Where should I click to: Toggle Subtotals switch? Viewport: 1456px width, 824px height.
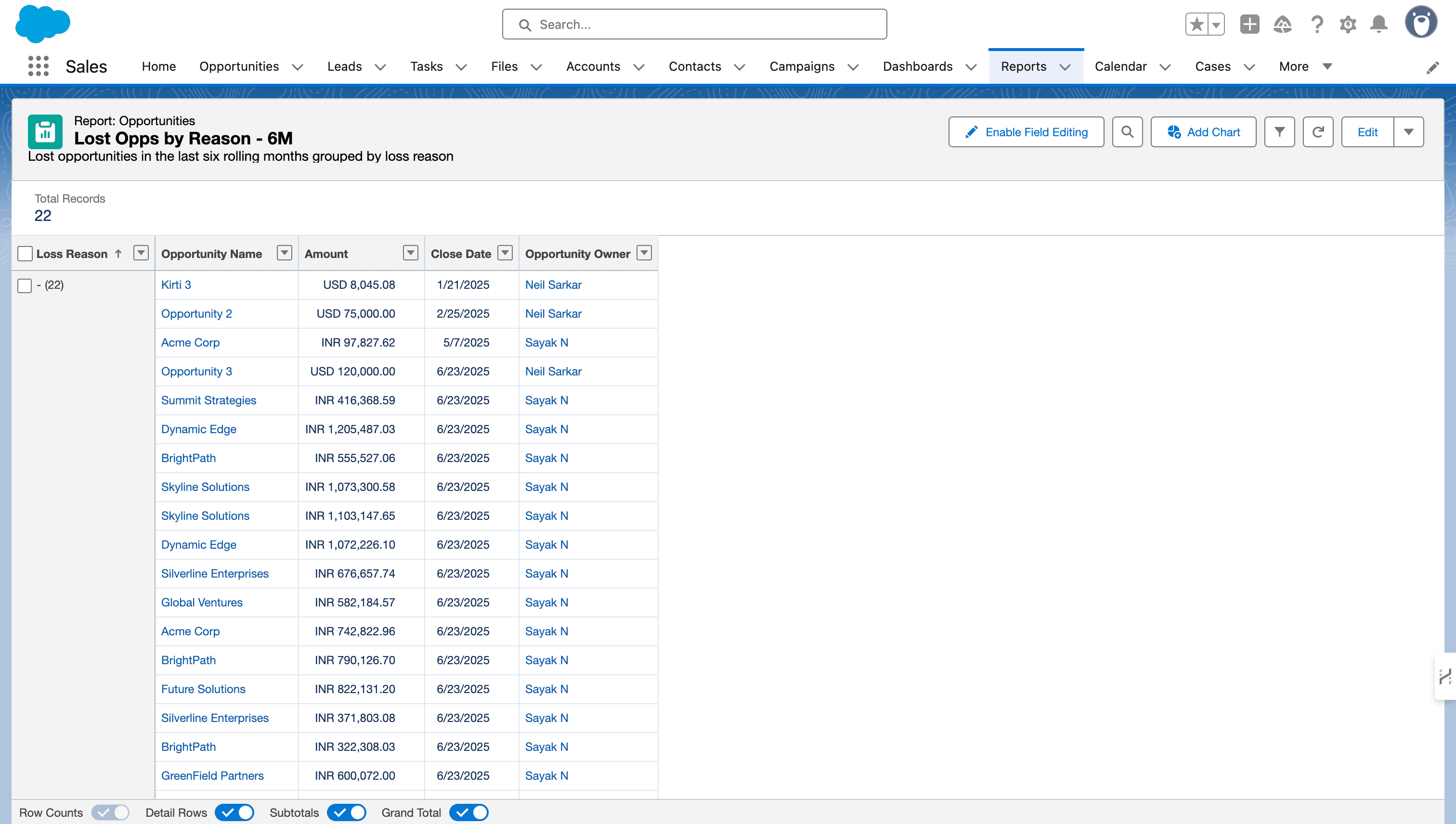[347, 812]
